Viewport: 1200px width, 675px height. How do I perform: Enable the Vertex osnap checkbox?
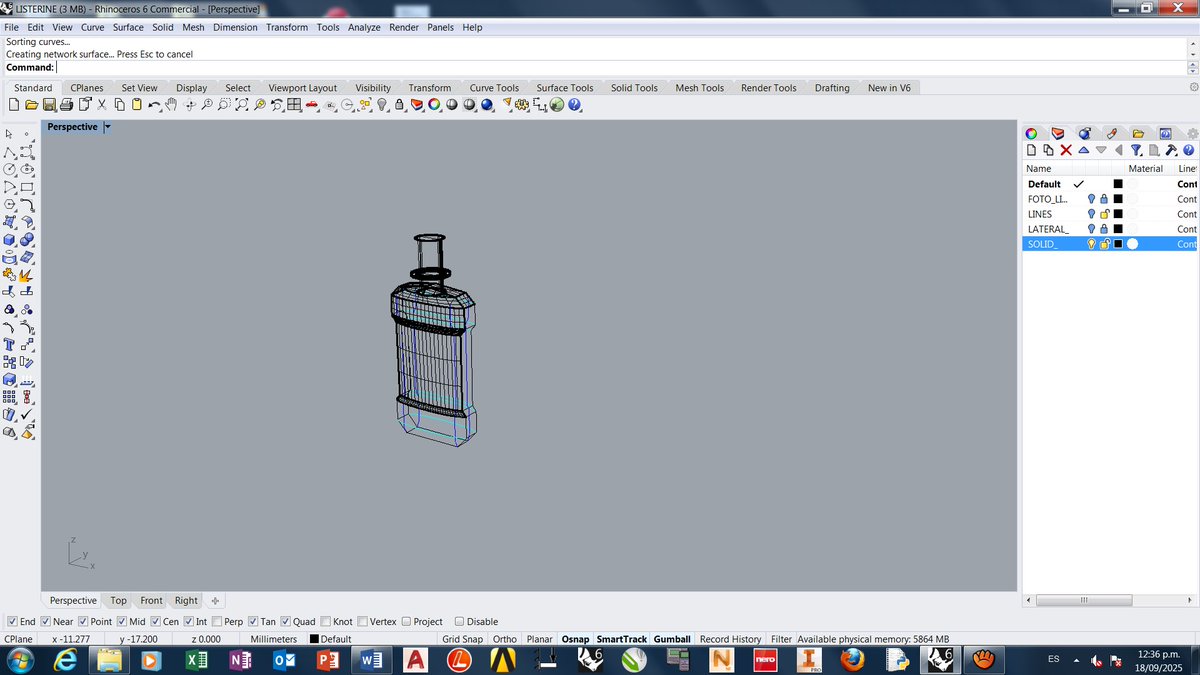pyautogui.click(x=362, y=622)
